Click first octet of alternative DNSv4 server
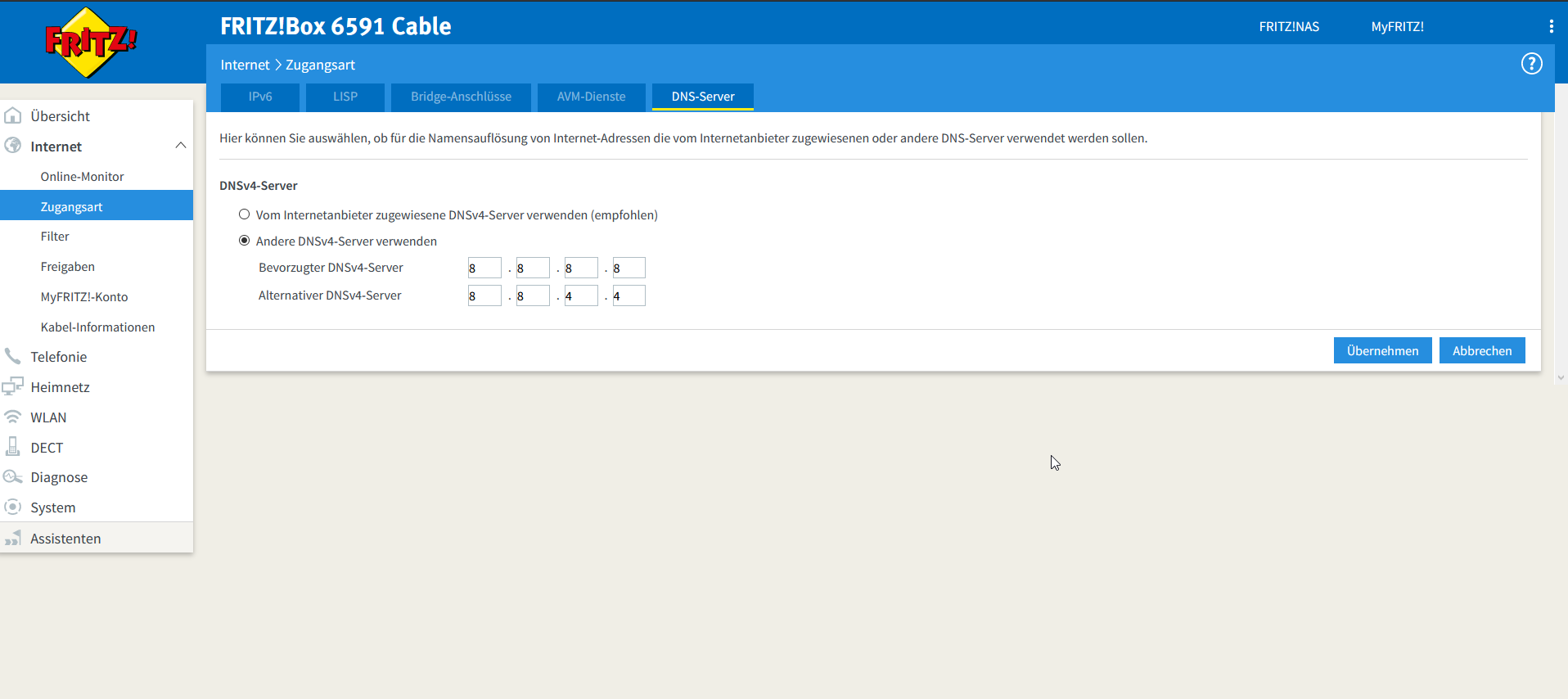Viewport: 1568px width, 699px height. (x=484, y=295)
